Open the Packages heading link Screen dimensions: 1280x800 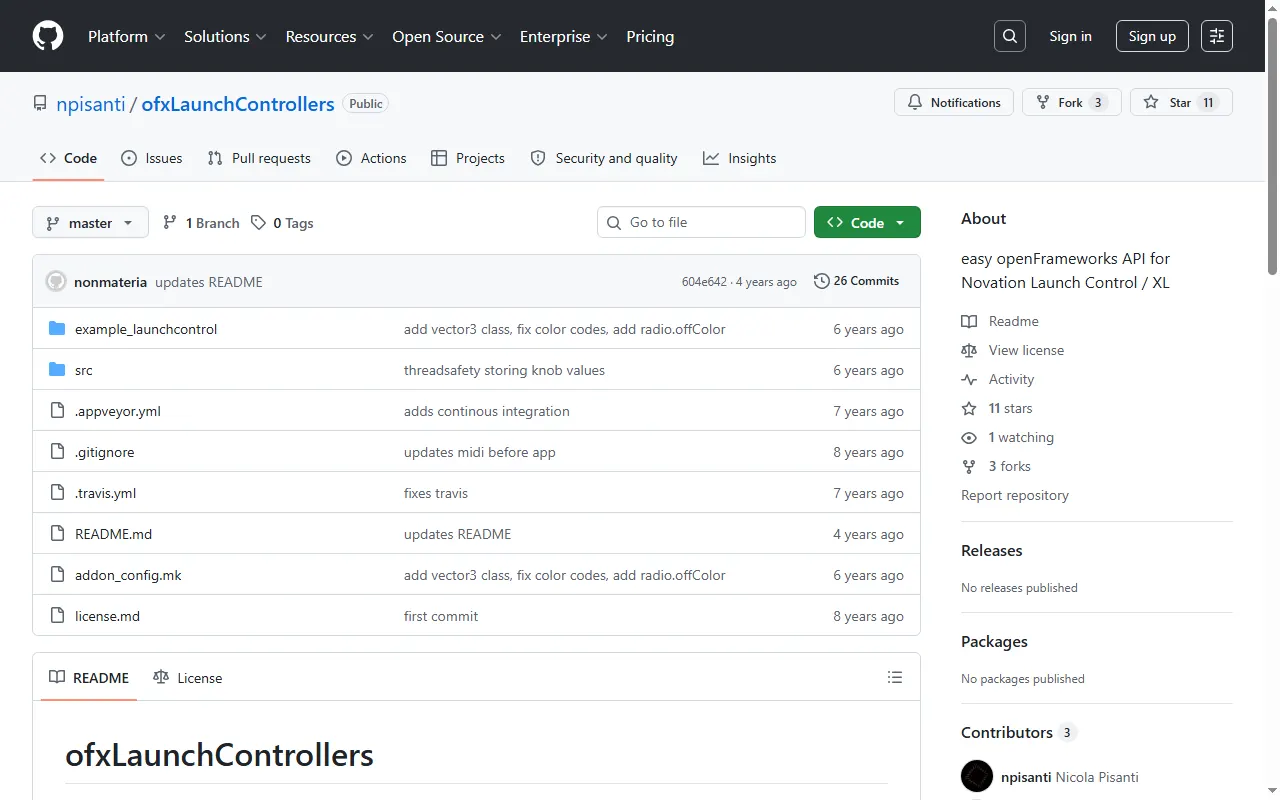994,641
